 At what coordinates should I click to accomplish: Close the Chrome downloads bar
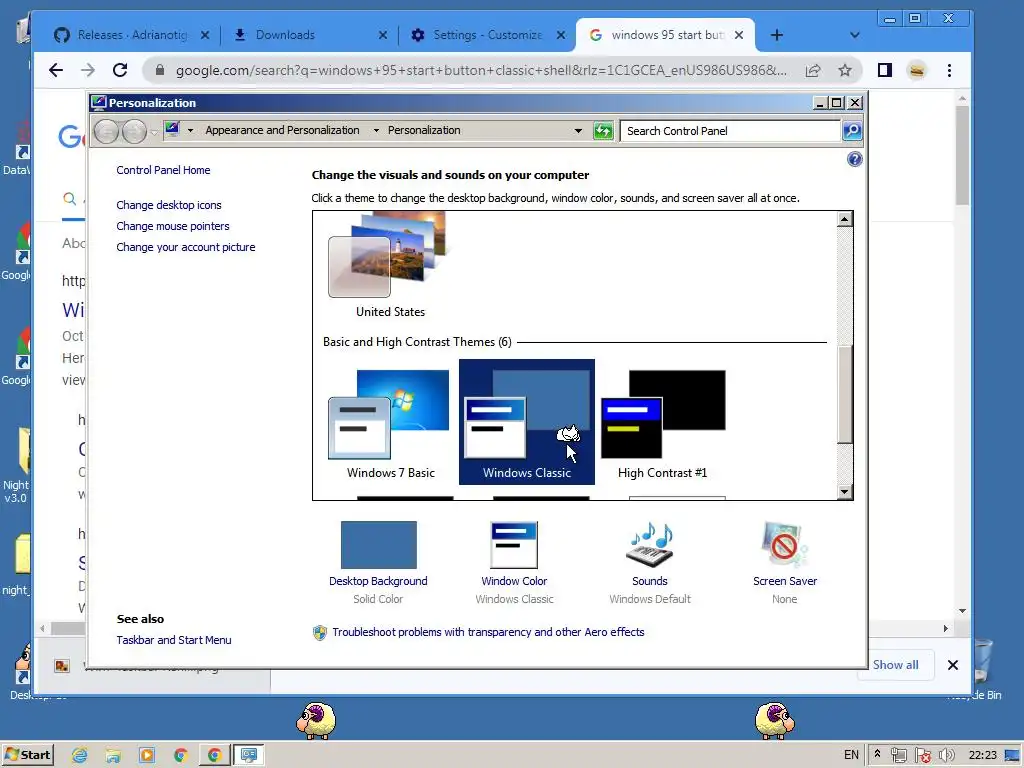click(x=952, y=665)
